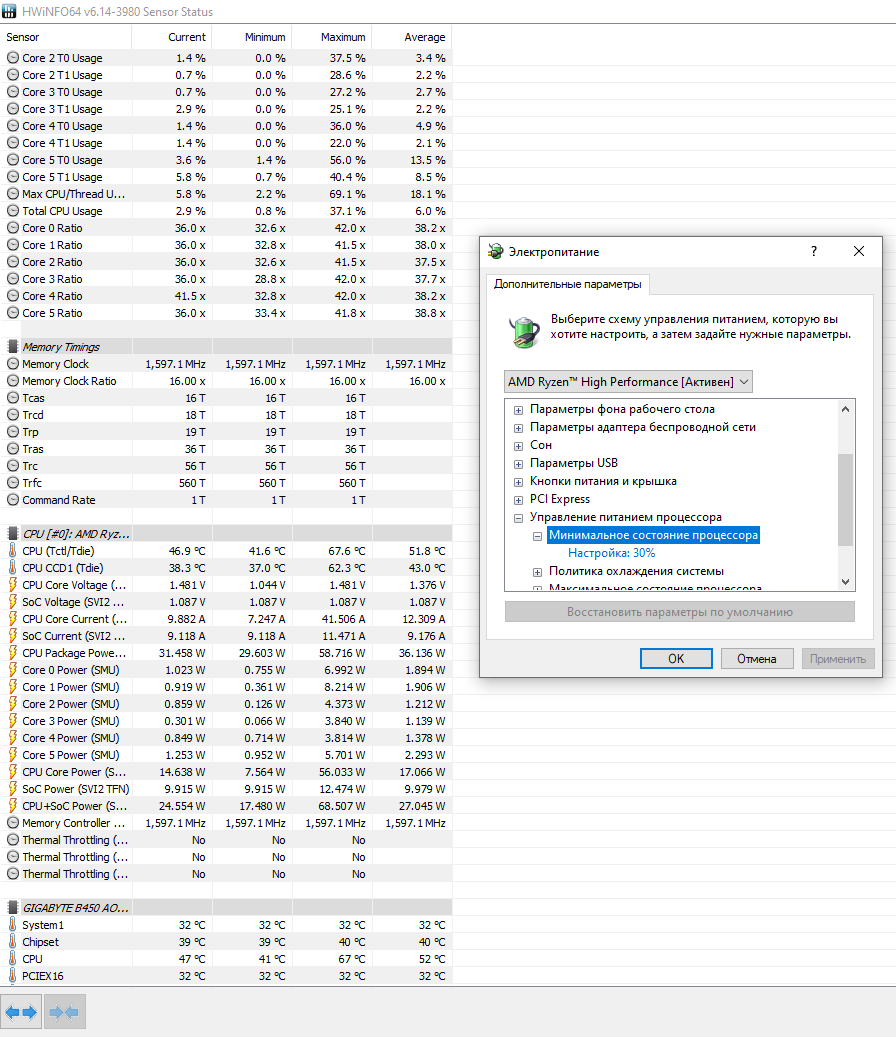The width and height of the screenshot is (896, 1037).
Task: Select the Memory Clock Ratio row
Action: 226,381
